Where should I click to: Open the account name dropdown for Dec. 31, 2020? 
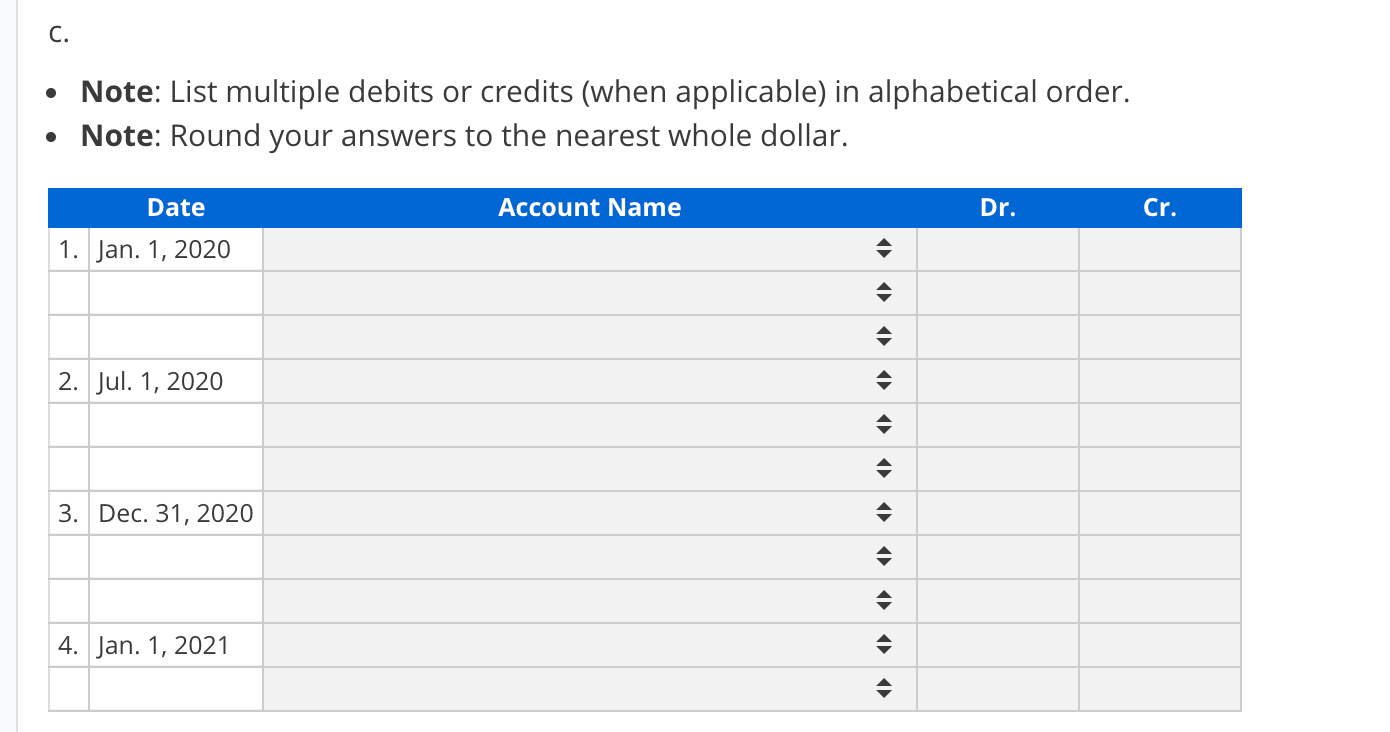click(x=884, y=512)
